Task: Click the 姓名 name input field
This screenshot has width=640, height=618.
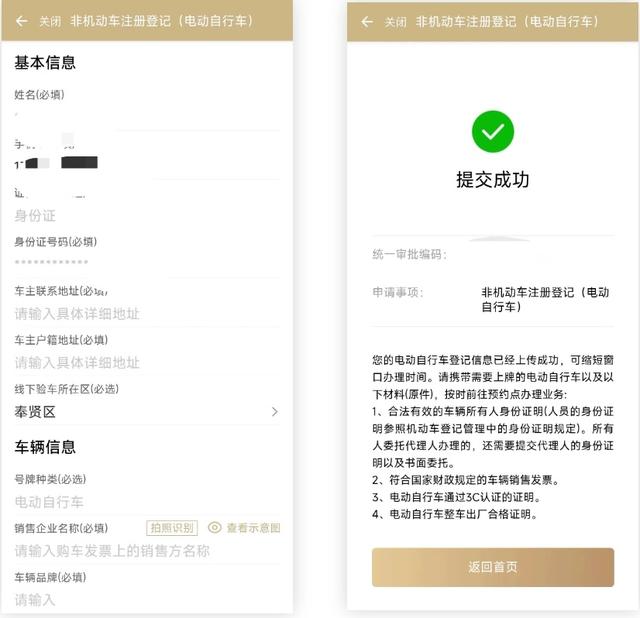Action: 147,115
